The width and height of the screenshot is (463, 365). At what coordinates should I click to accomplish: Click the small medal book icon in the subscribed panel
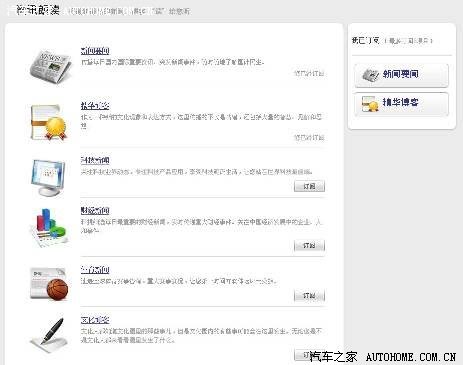pos(370,104)
